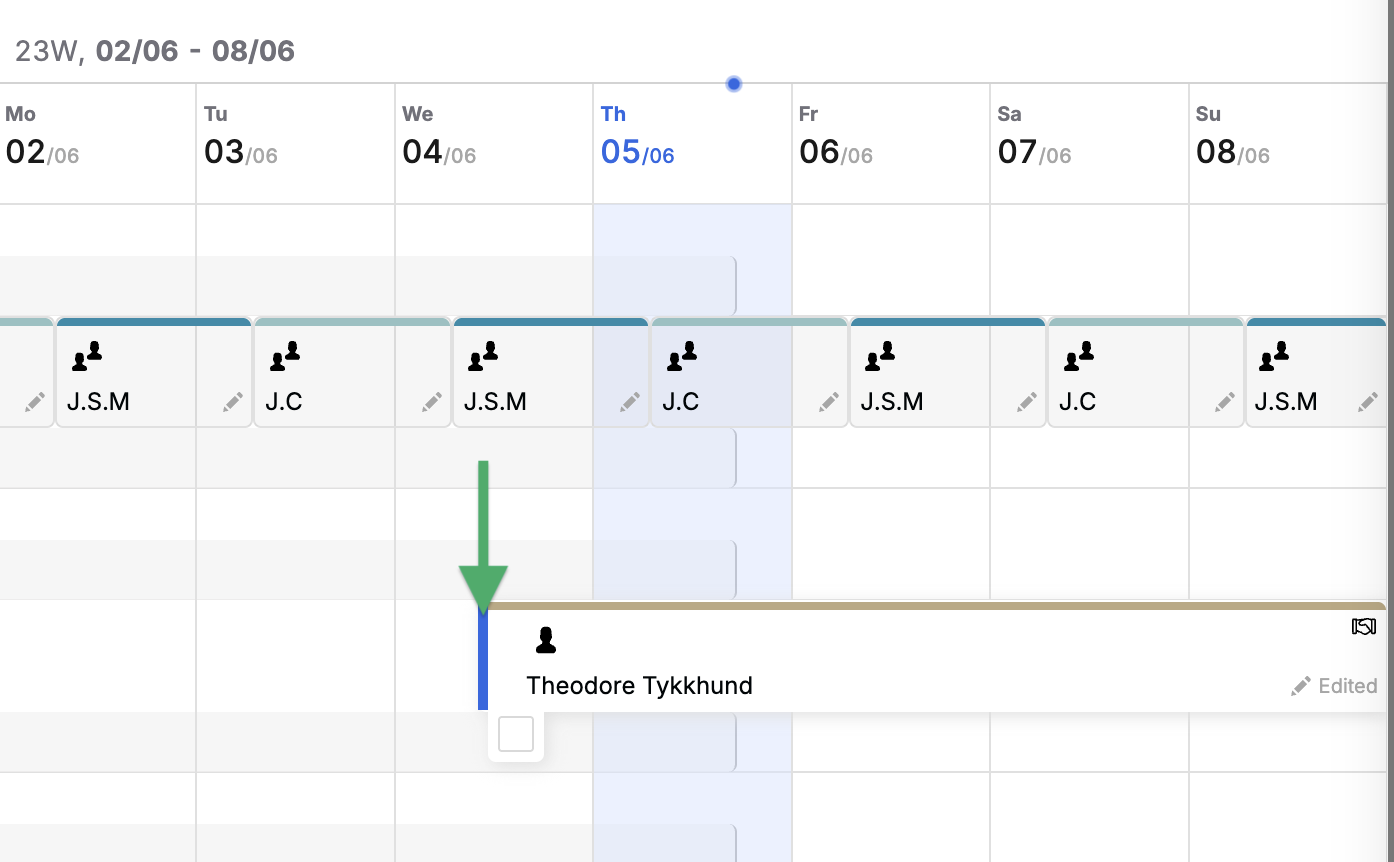Click the 23W week date range title
The width and height of the screenshot is (1394, 862).
[155, 51]
